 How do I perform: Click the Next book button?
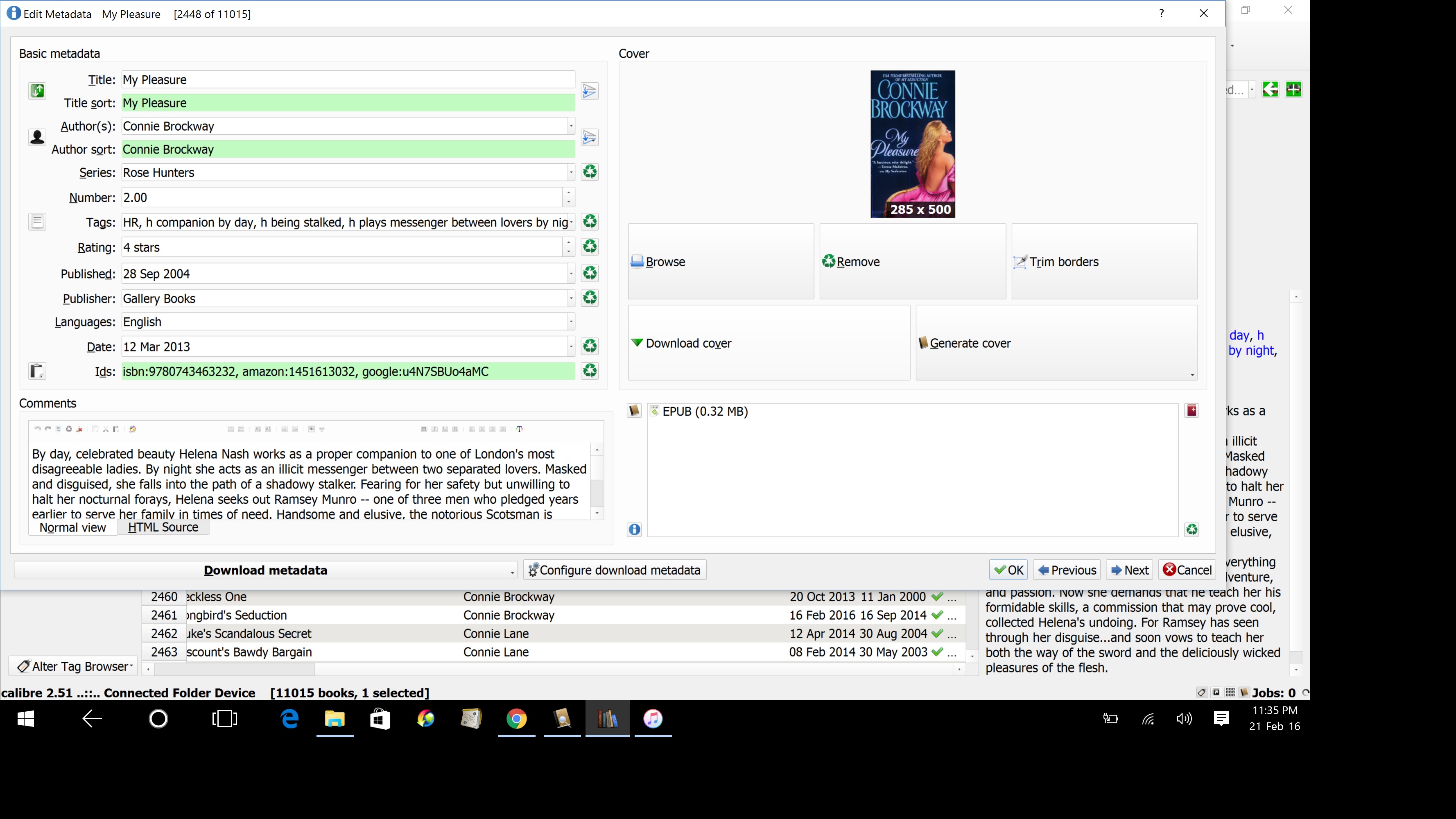click(x=1130, y=570)
